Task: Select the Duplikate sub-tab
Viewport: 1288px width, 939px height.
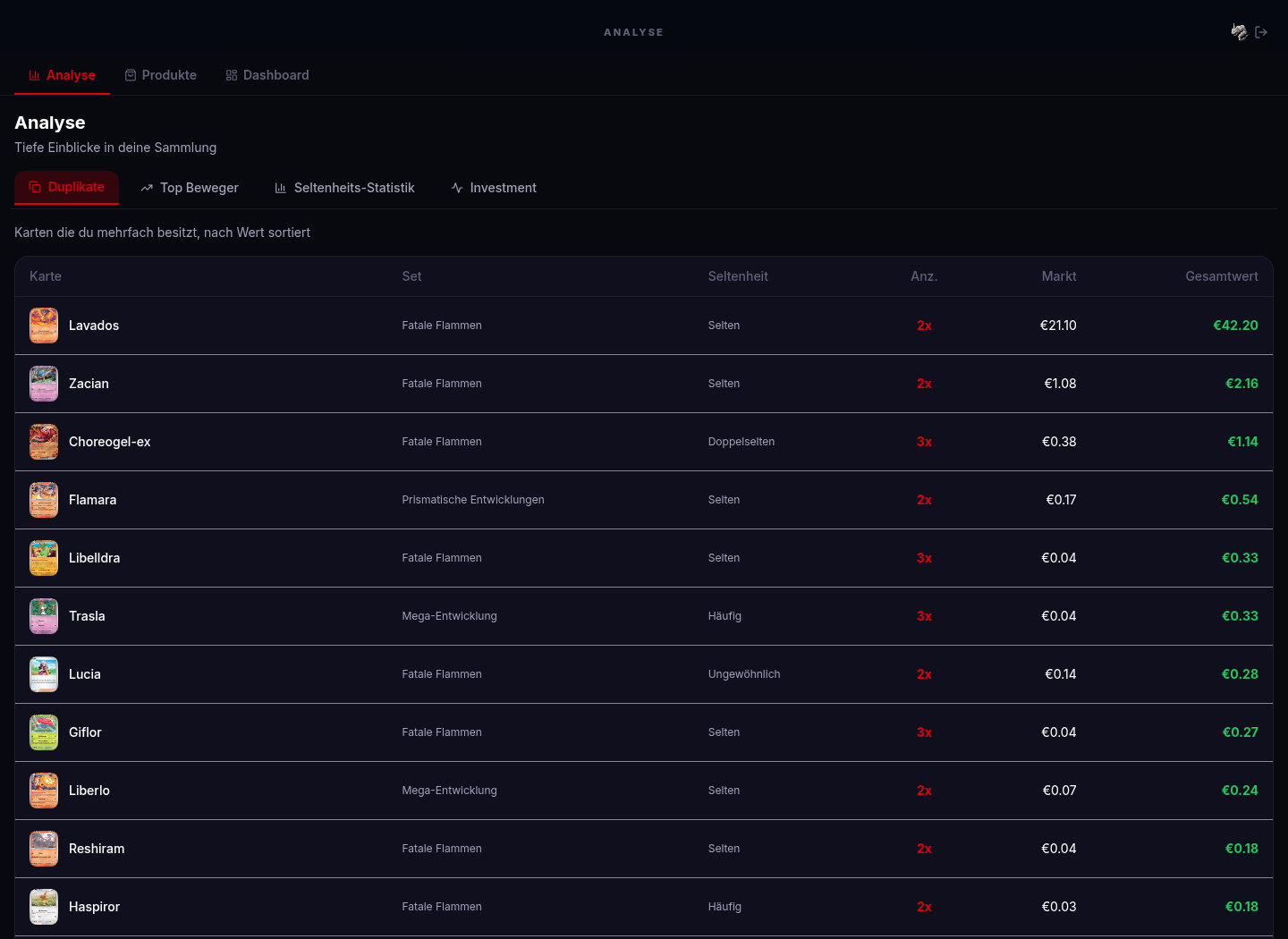Action: coord(66,187)
